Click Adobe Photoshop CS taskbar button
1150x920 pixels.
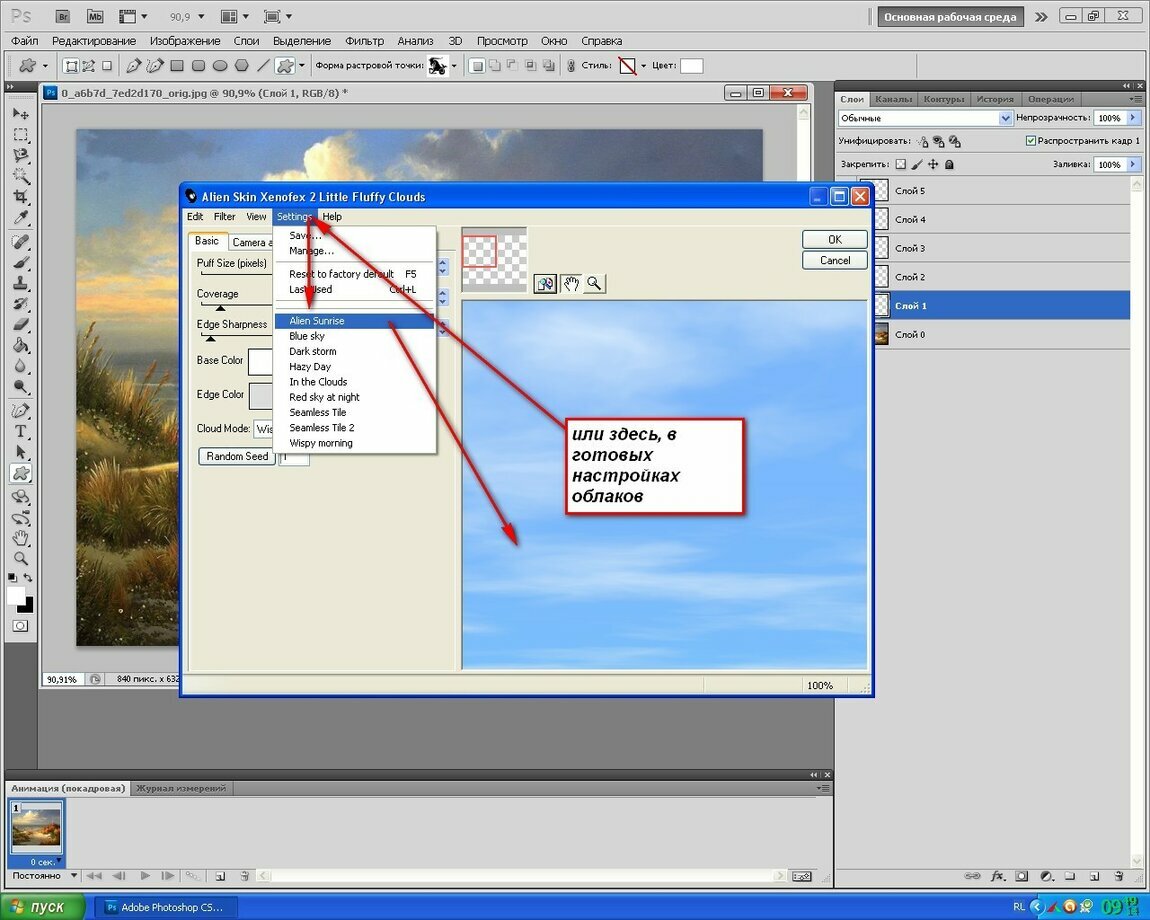pos(167,907)
